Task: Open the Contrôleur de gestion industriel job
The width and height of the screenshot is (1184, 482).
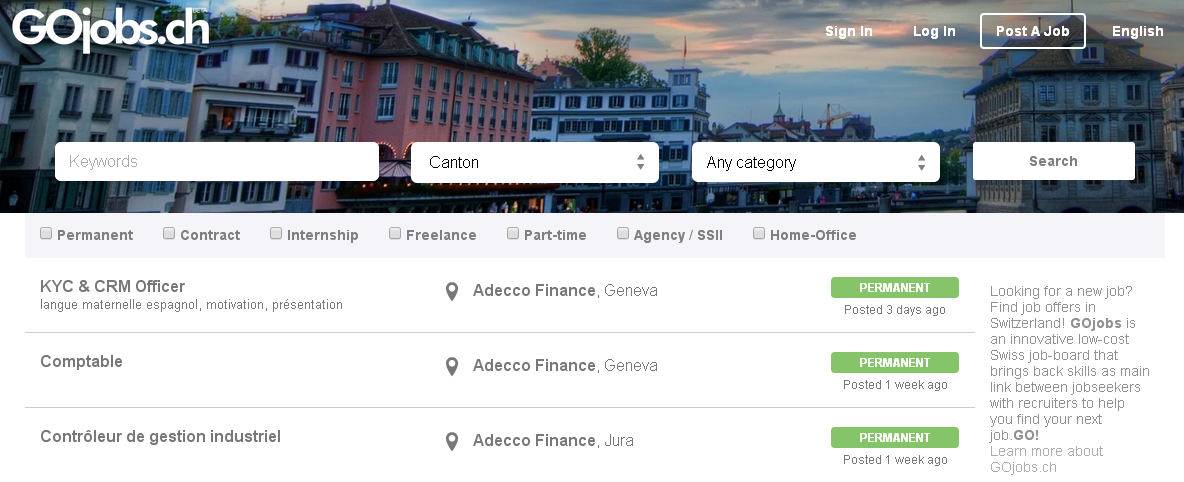Action: point(160,437)
